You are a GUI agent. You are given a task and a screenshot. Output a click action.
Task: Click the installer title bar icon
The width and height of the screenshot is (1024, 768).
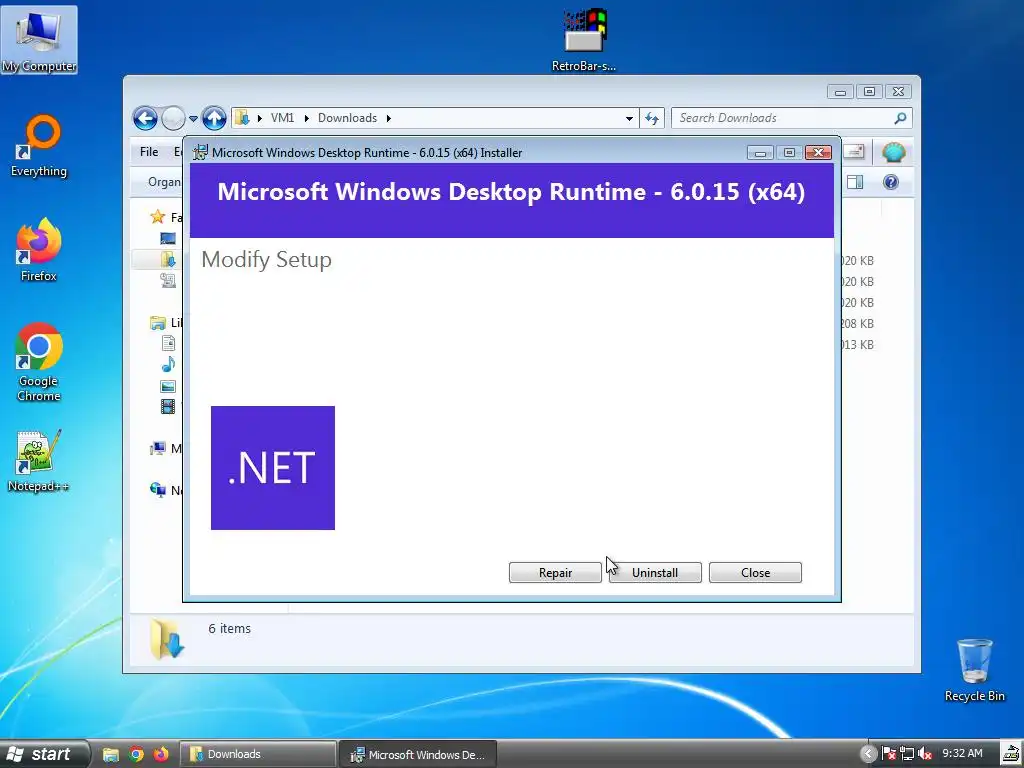(200, 153)
